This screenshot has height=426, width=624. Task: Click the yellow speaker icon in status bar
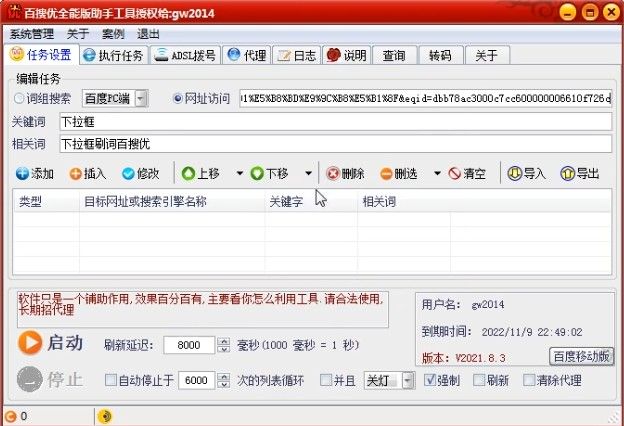(x=105, y=416)
